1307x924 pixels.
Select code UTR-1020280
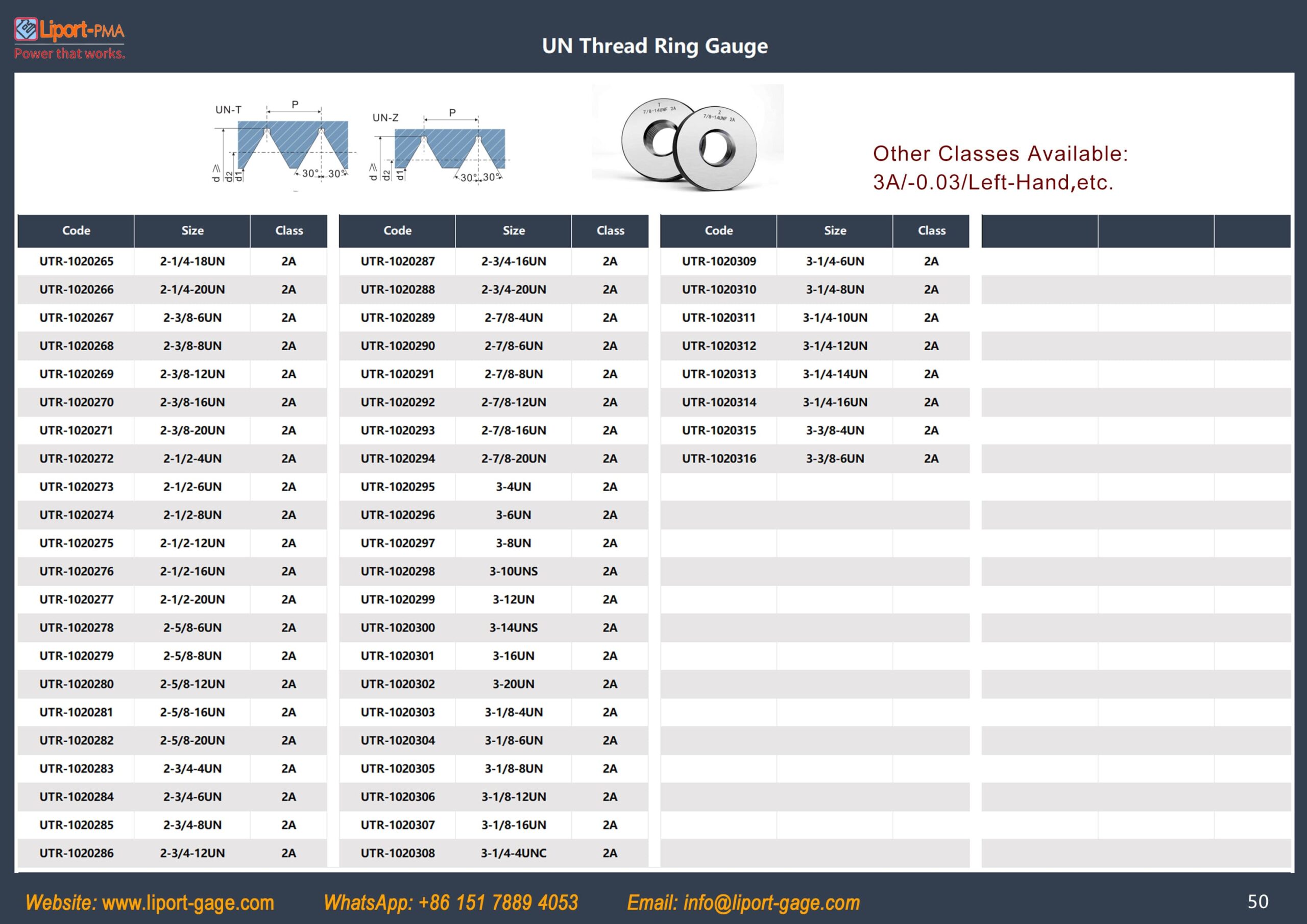coord(76,684)
